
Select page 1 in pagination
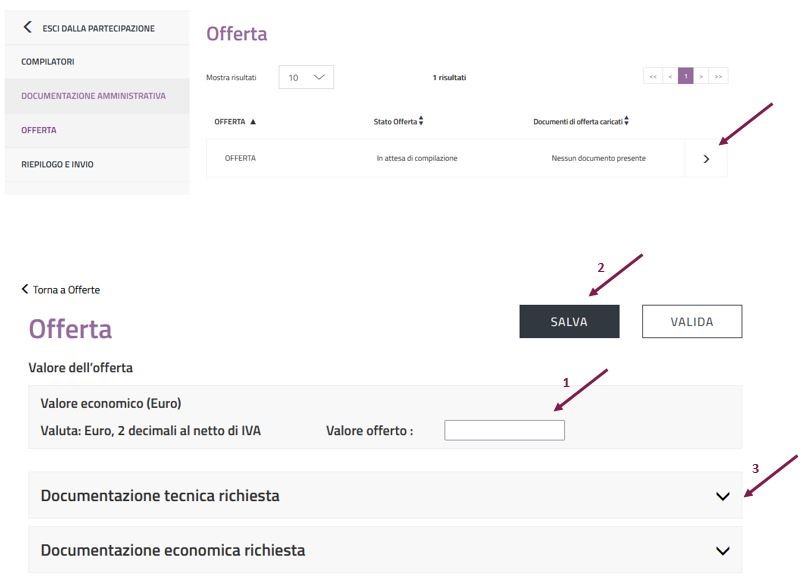click(686, 77)
